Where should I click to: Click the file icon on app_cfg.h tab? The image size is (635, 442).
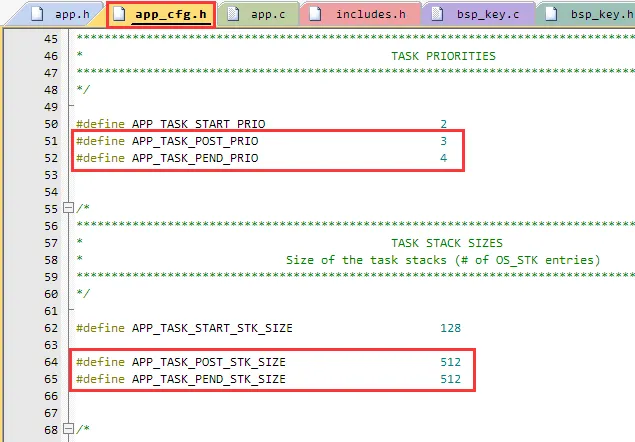point(122,14)
